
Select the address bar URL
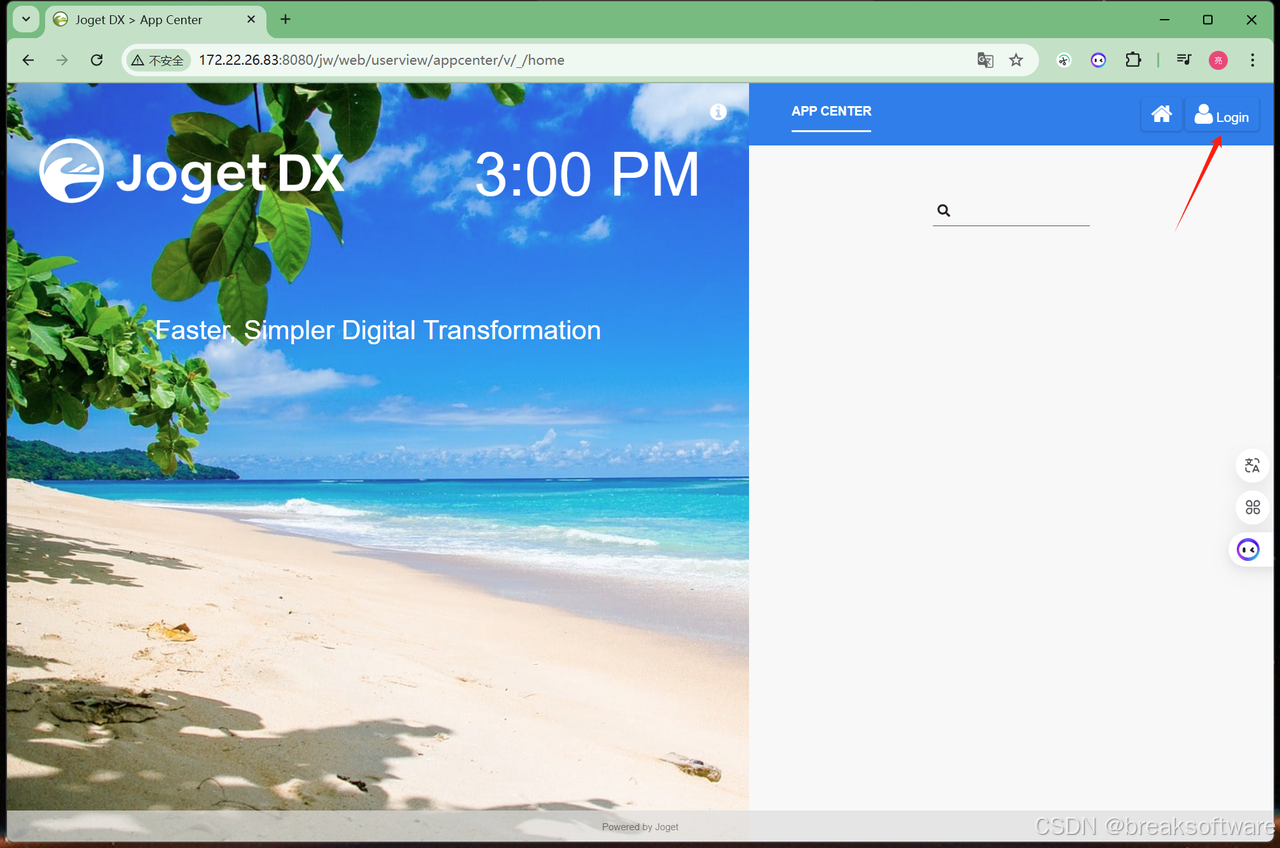click(x=381, y=60)
